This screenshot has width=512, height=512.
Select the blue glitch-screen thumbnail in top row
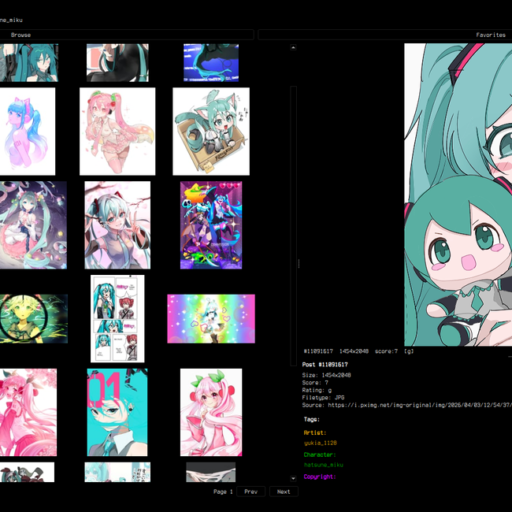click(x=211, y=63)
